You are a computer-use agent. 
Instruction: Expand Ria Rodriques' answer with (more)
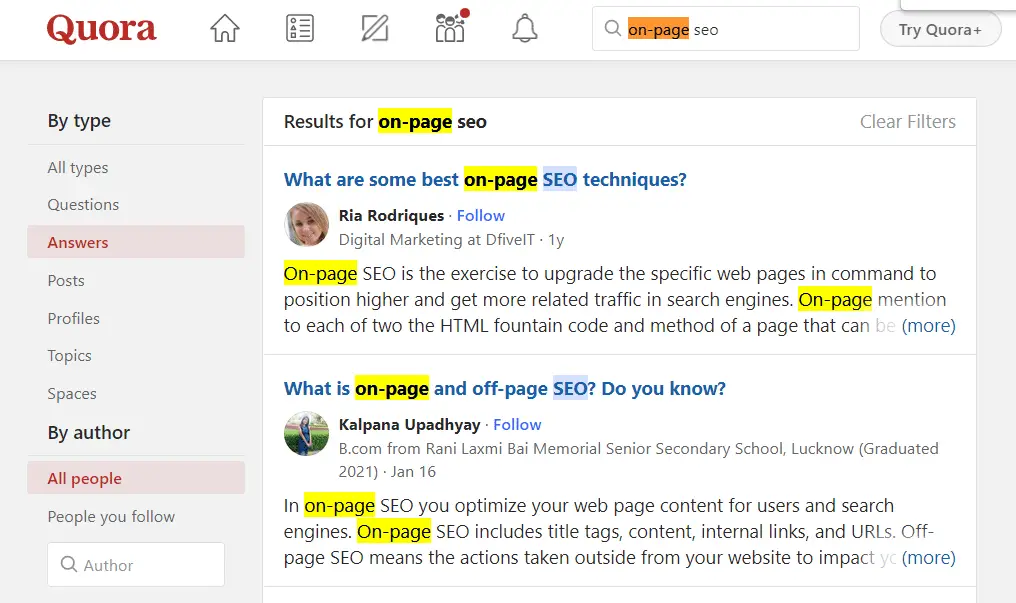click(929, 326)
